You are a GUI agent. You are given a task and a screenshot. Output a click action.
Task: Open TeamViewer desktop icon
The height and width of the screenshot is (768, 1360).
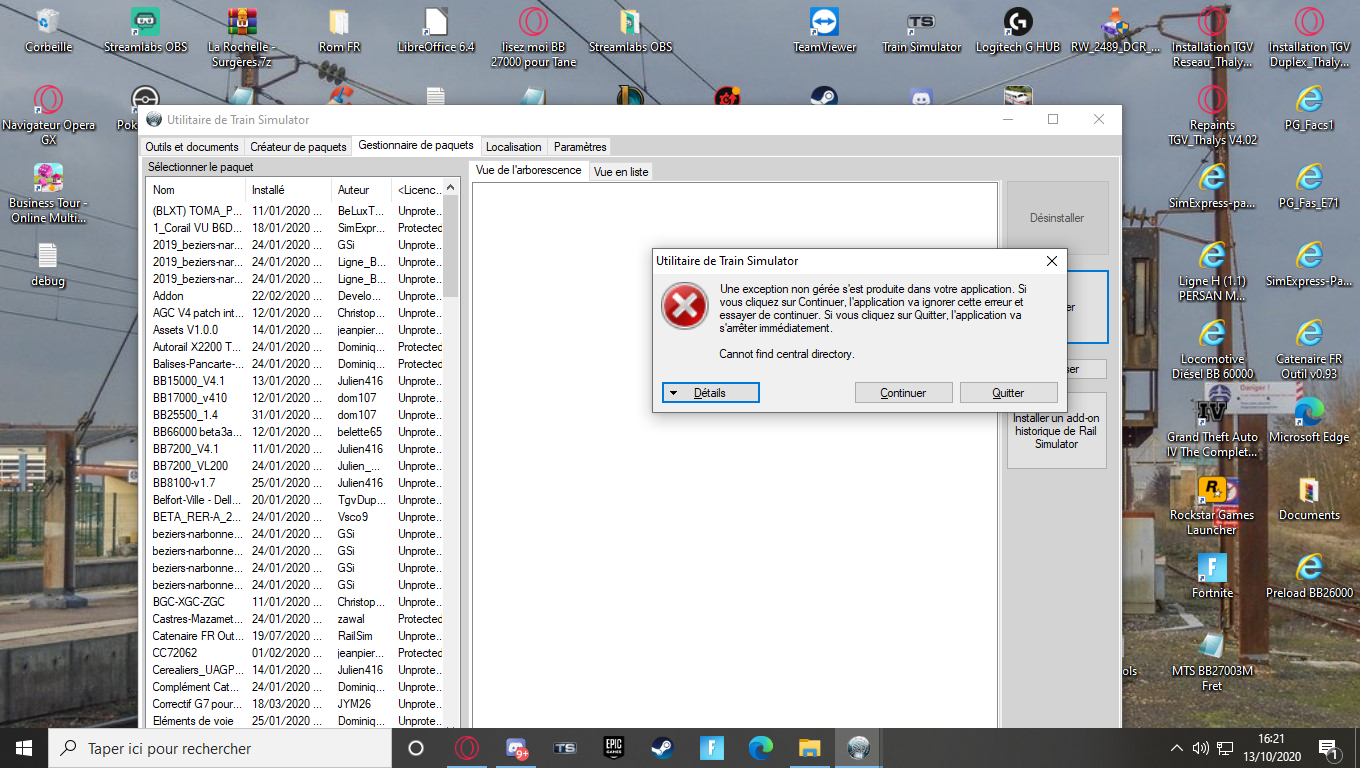pos(825,31)
